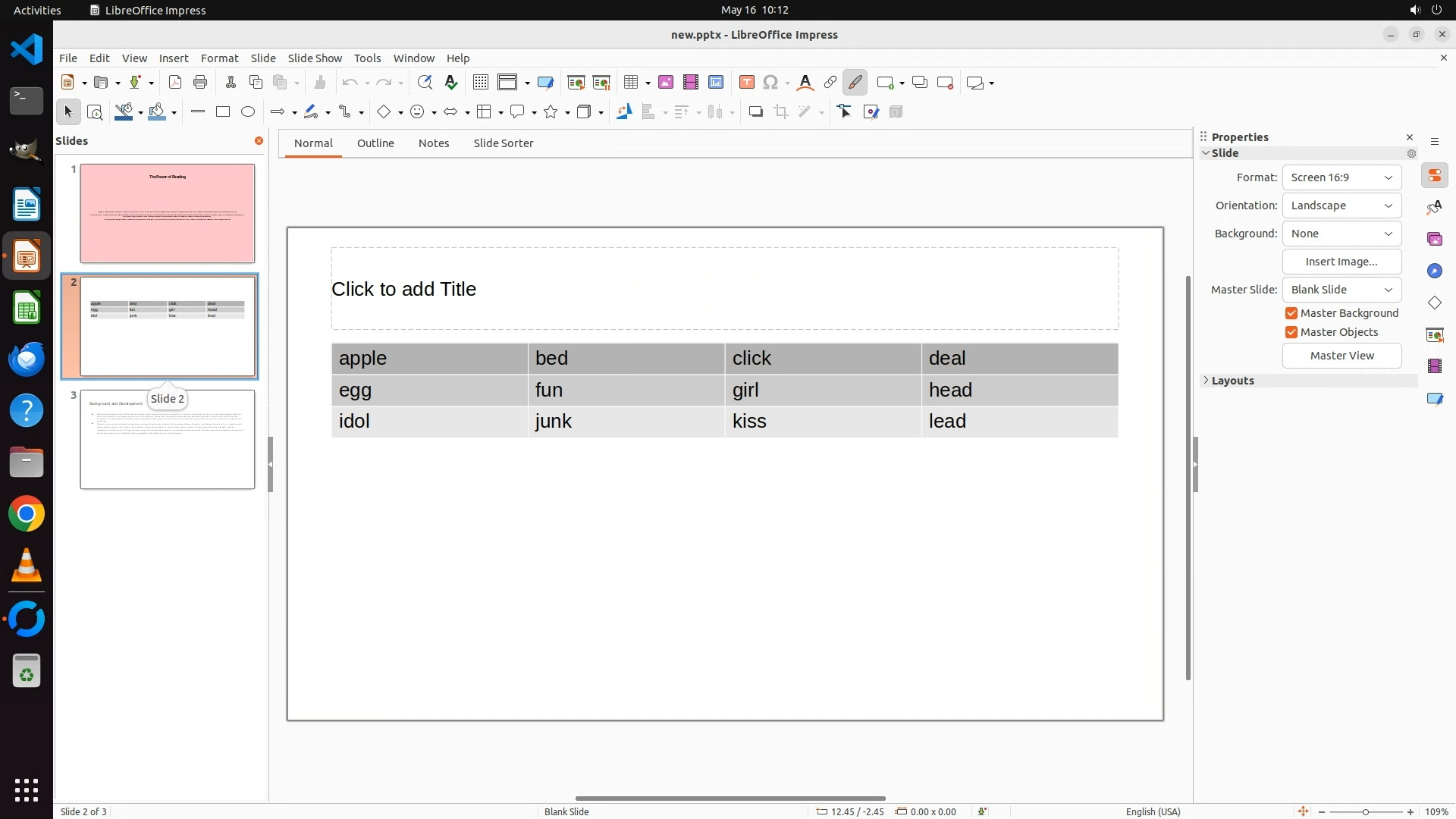The width and height of the screenshot is (1456, 819).
Task: Click the Master View button
Action: [x=1341, y=356]
